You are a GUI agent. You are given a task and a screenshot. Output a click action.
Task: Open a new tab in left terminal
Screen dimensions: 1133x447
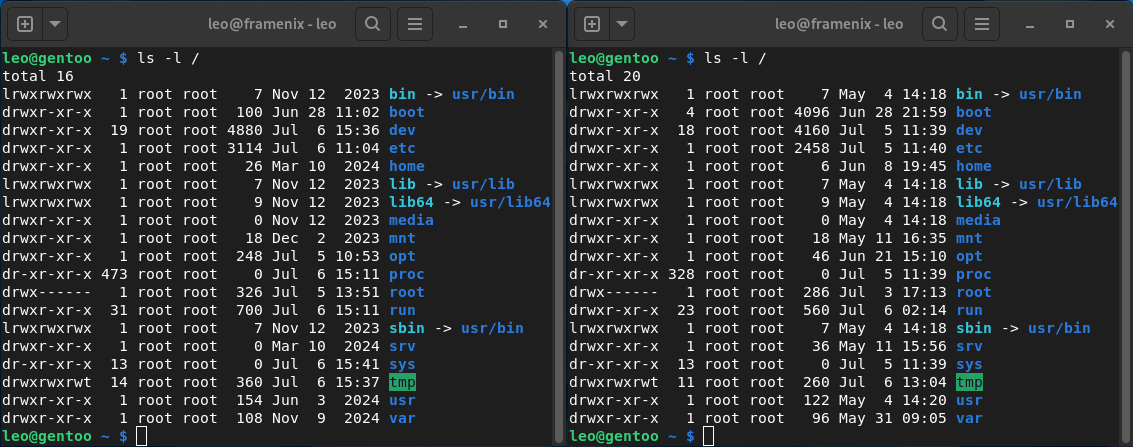tap(25, 24)
